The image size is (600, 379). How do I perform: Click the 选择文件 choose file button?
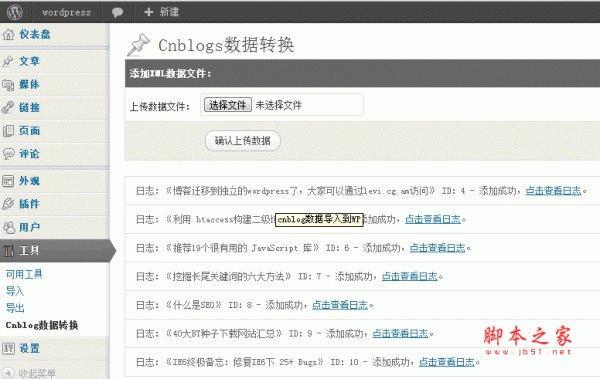228,105
